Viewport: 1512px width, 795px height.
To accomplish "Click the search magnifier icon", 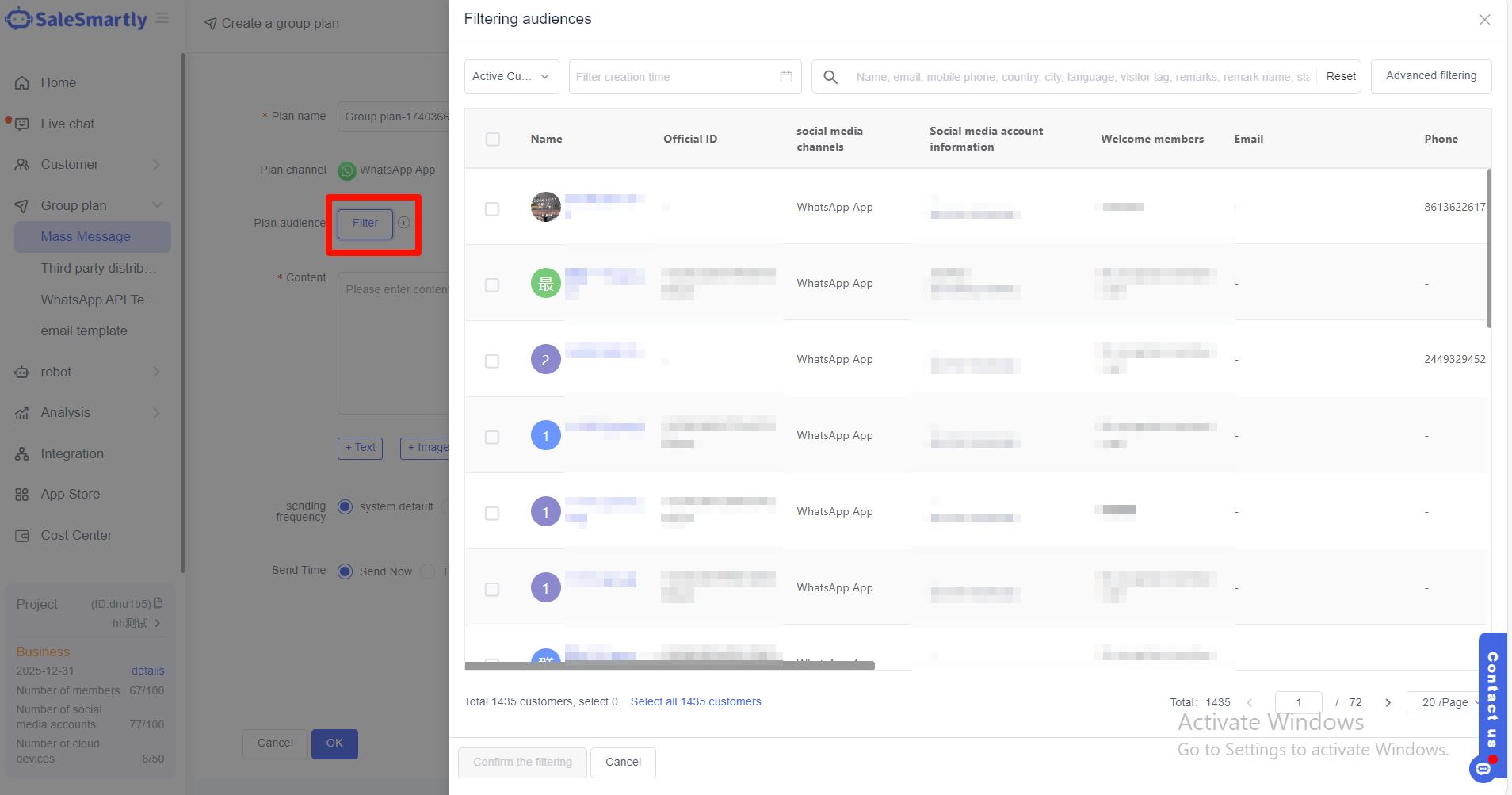I will (830, 77).
